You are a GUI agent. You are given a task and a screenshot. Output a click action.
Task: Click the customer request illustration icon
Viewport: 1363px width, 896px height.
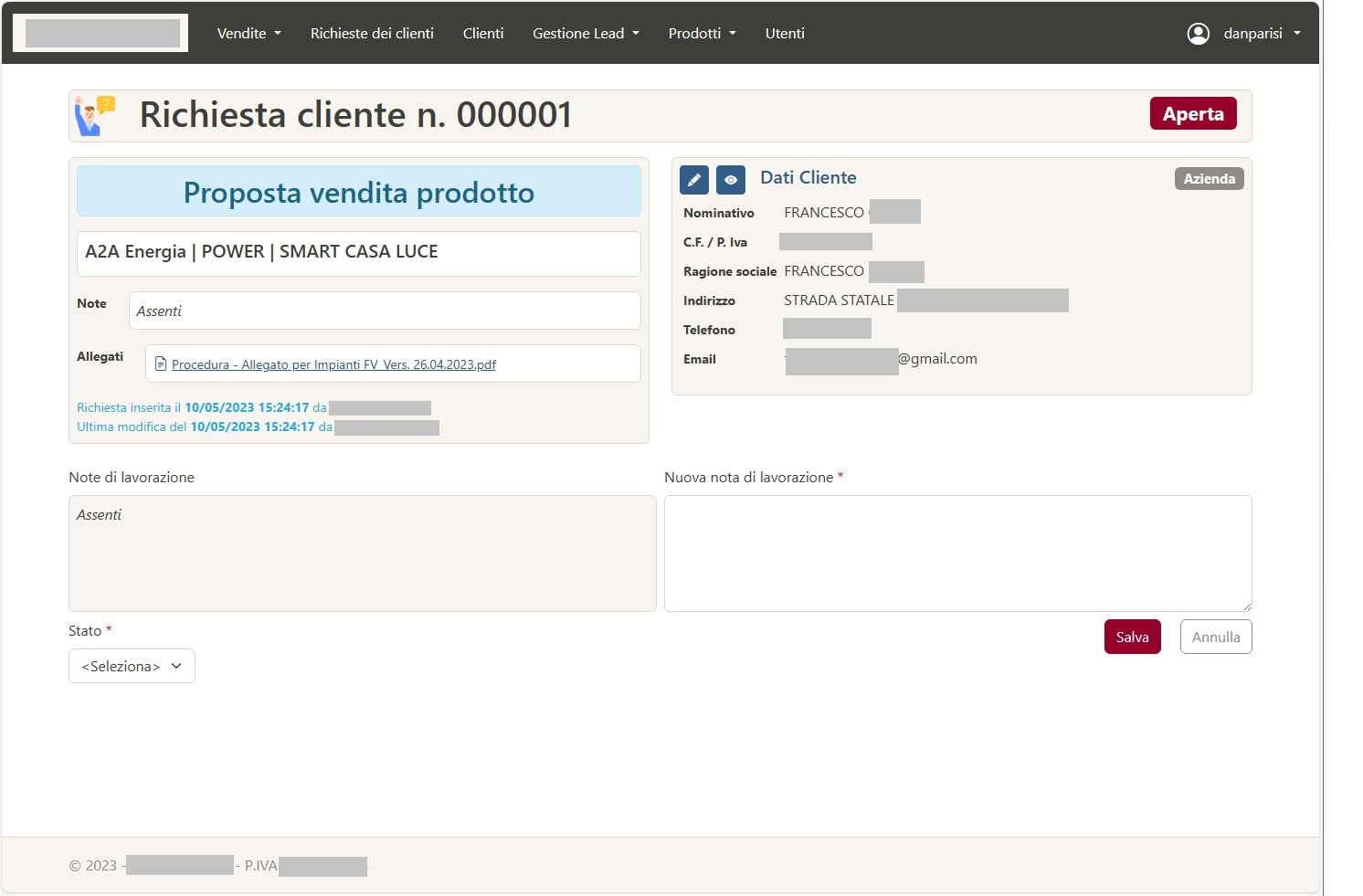95,116
